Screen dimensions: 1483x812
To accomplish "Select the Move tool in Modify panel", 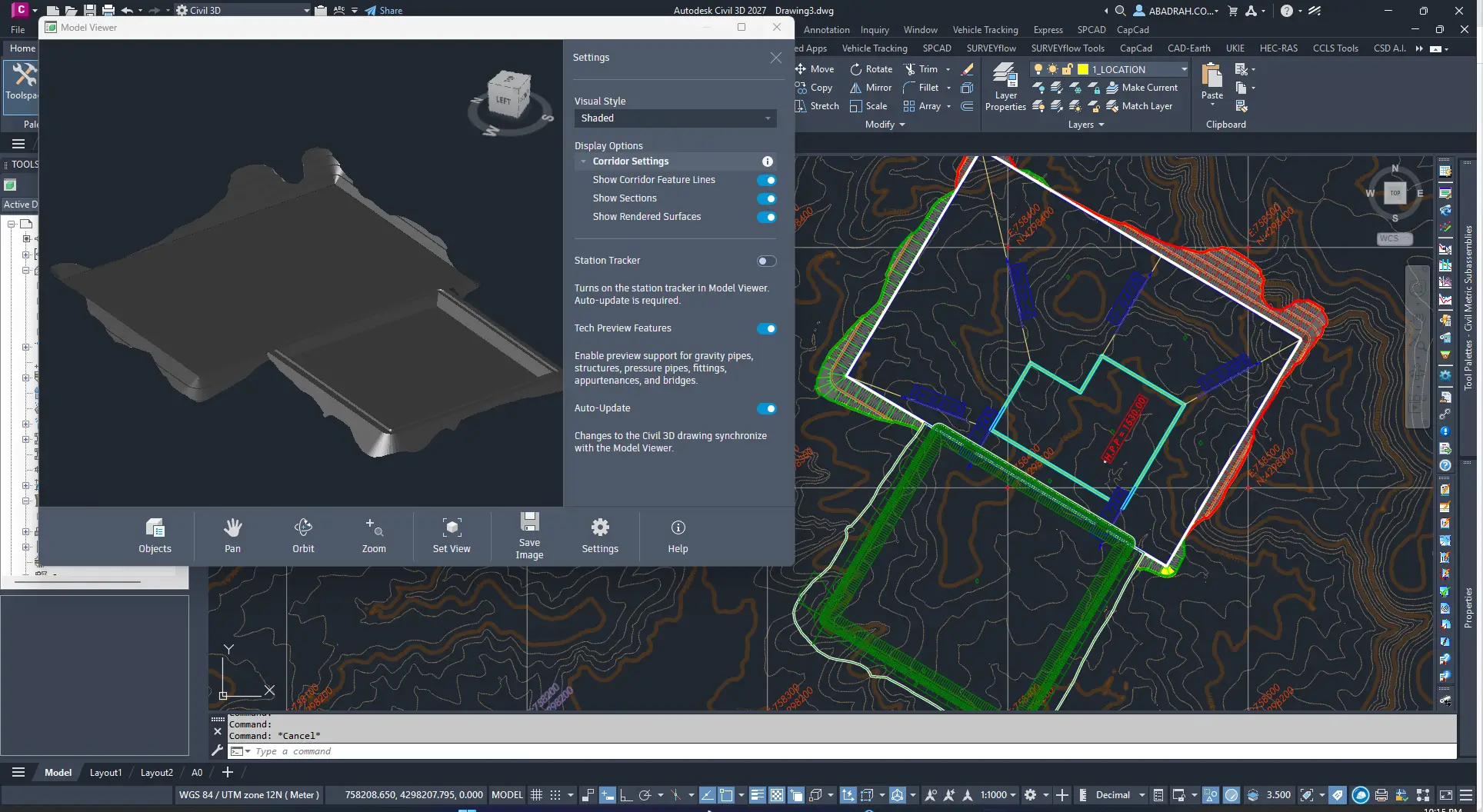I will 815,69.
